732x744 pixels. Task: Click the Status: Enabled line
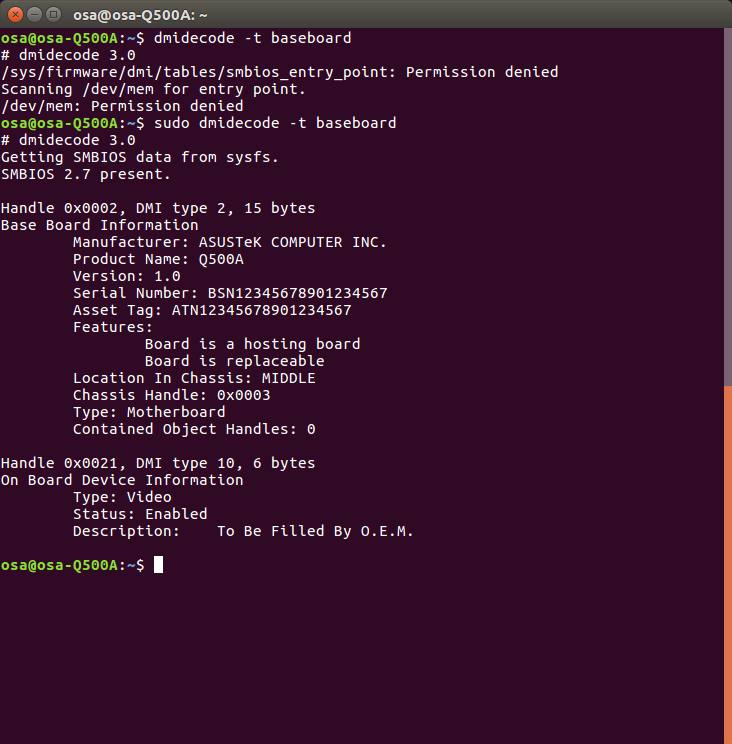click(x=140, y=514)
